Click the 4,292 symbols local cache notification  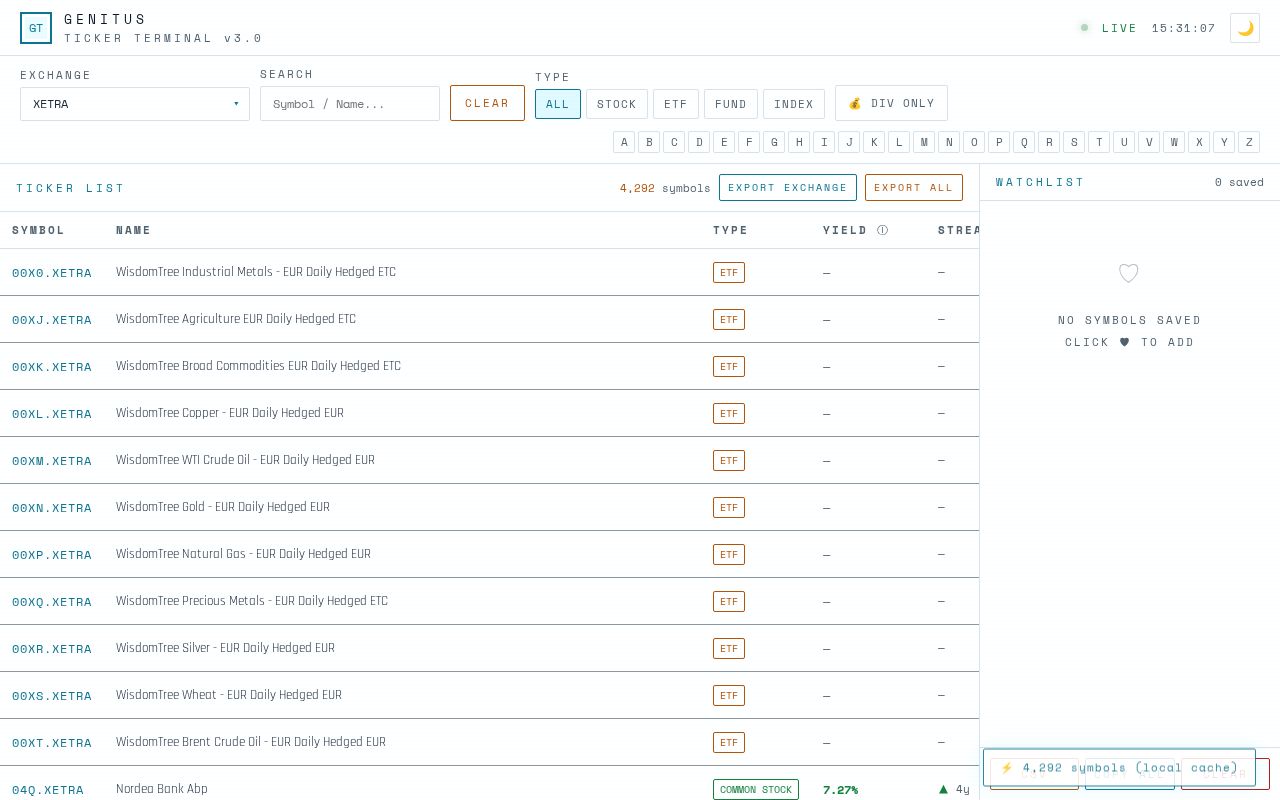pyautogui.click(x=1119, y=768)
